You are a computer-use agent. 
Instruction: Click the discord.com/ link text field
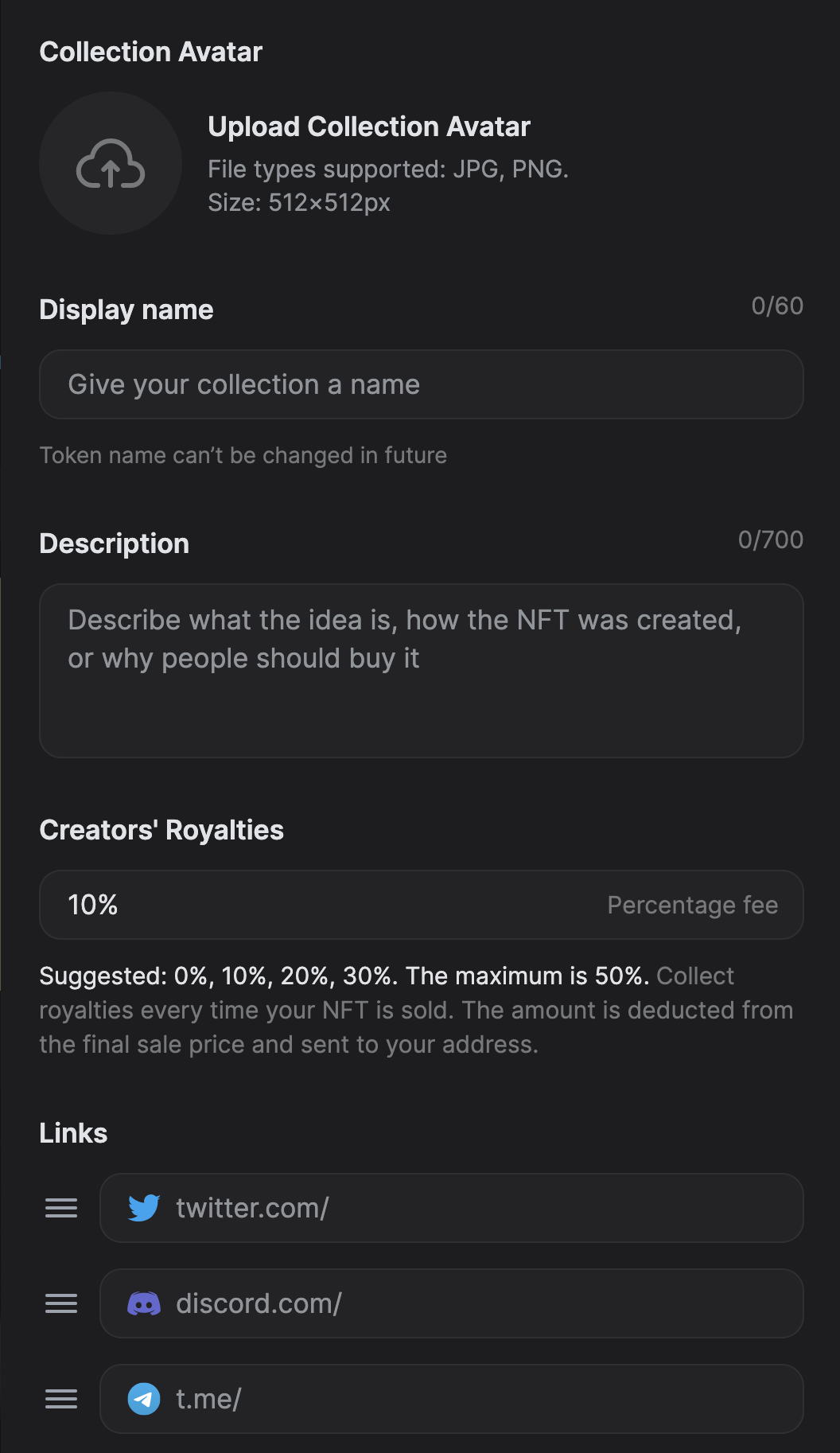pyautogui.click(x=477, y=1303)
